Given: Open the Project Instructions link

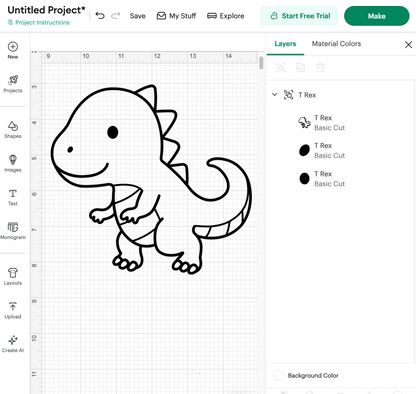Looking at the screenshot, I should pyautogui.click(x=39, y=23).
